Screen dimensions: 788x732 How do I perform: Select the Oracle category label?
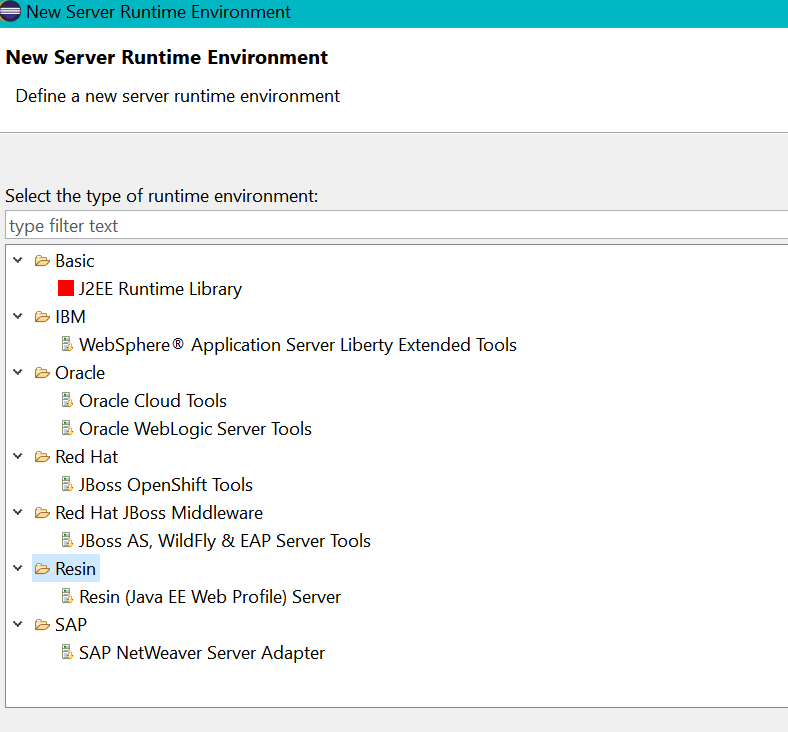[80, 373]
